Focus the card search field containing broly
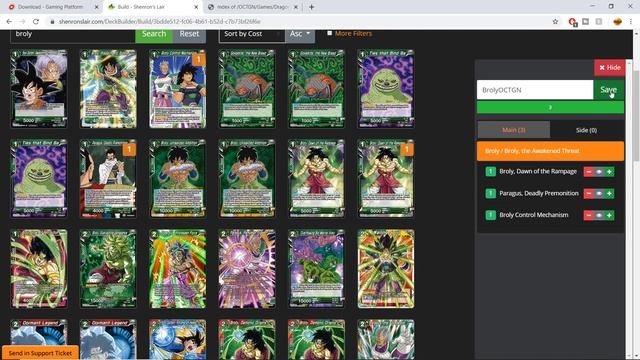The image size is (640, 360). click(73, 34)
